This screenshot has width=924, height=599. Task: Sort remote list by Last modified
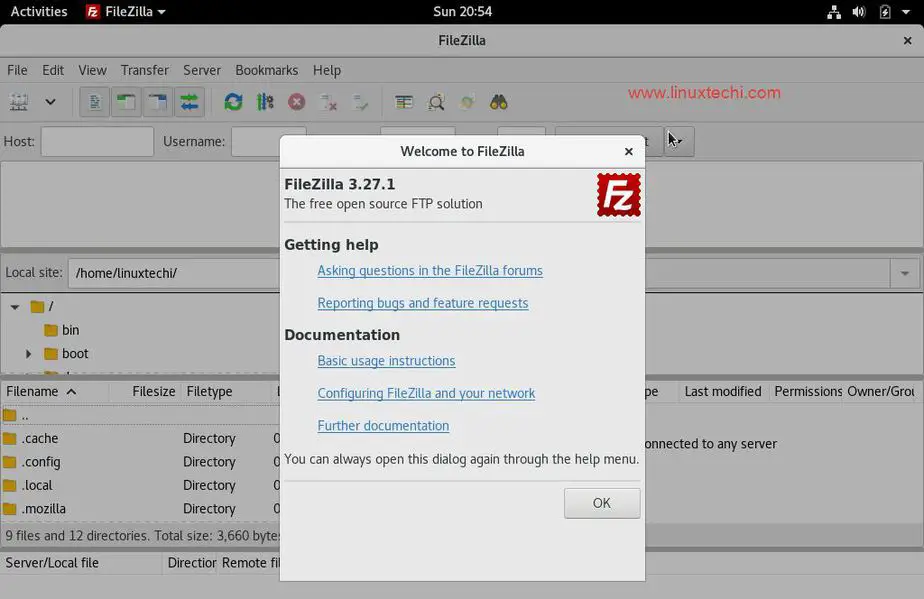723,391
